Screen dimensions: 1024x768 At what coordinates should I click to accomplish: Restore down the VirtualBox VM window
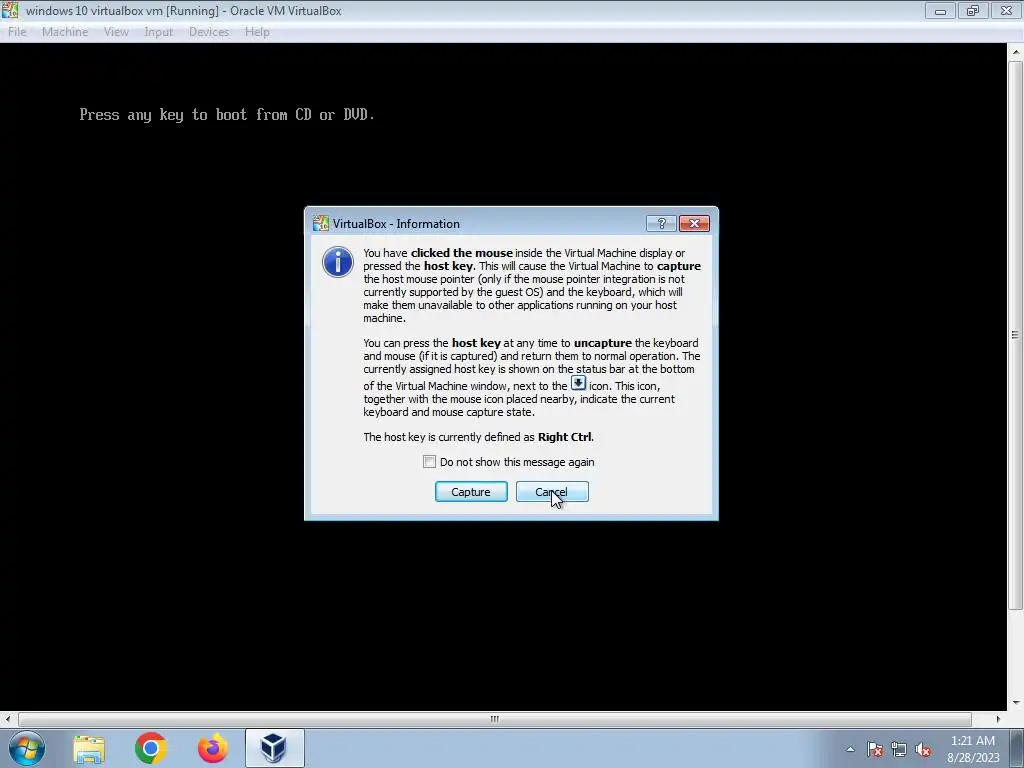[973, 10]
